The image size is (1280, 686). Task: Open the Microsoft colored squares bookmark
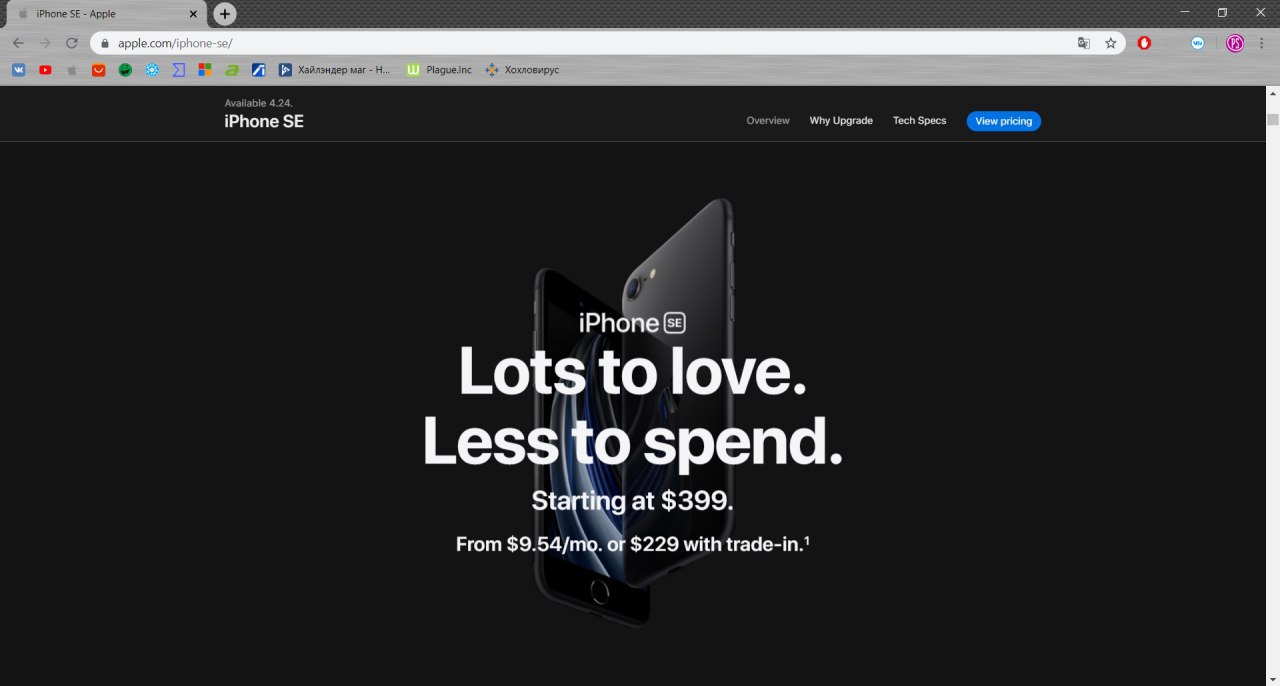[x=205, y=70]
